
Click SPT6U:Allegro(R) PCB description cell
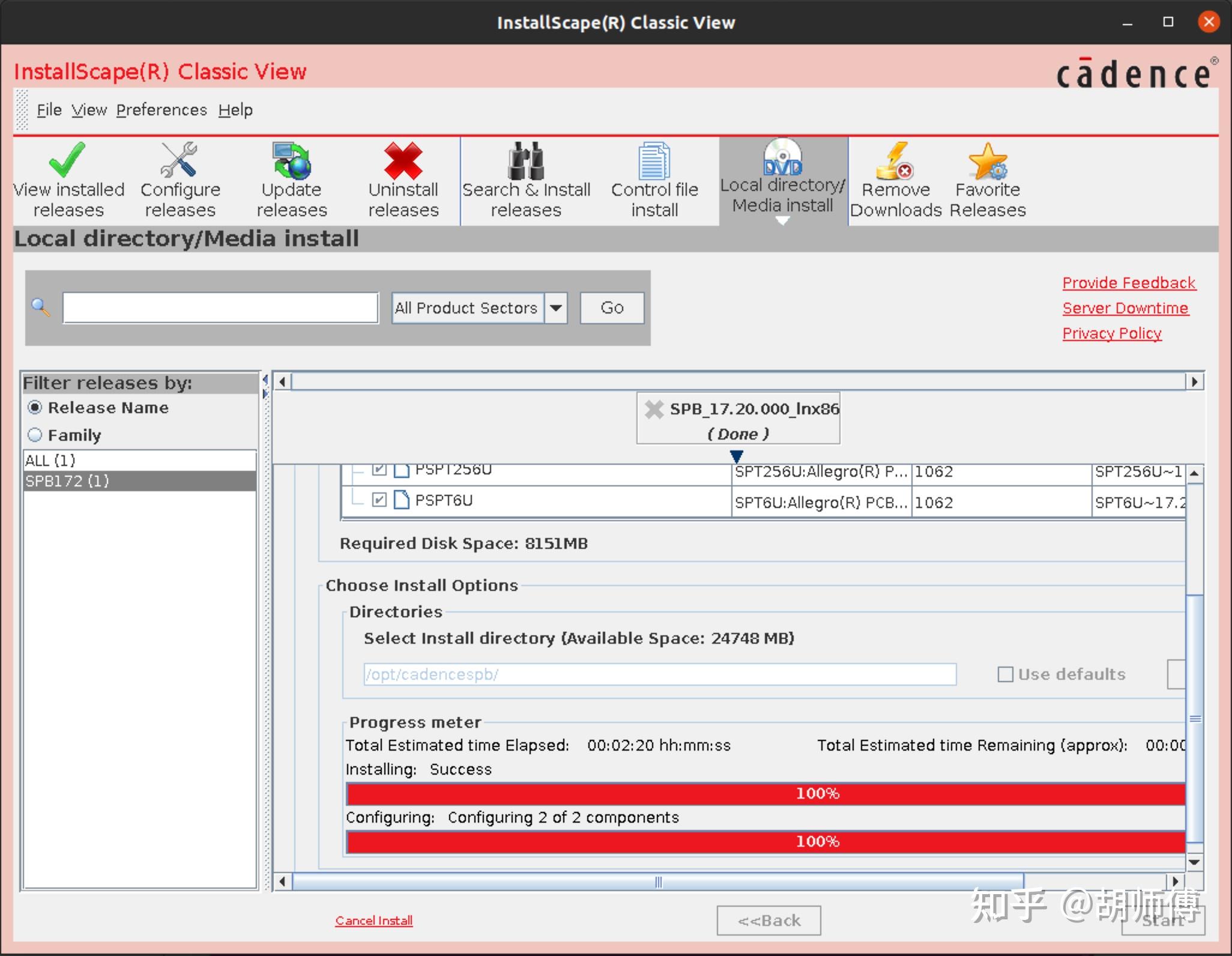[821, 502]
